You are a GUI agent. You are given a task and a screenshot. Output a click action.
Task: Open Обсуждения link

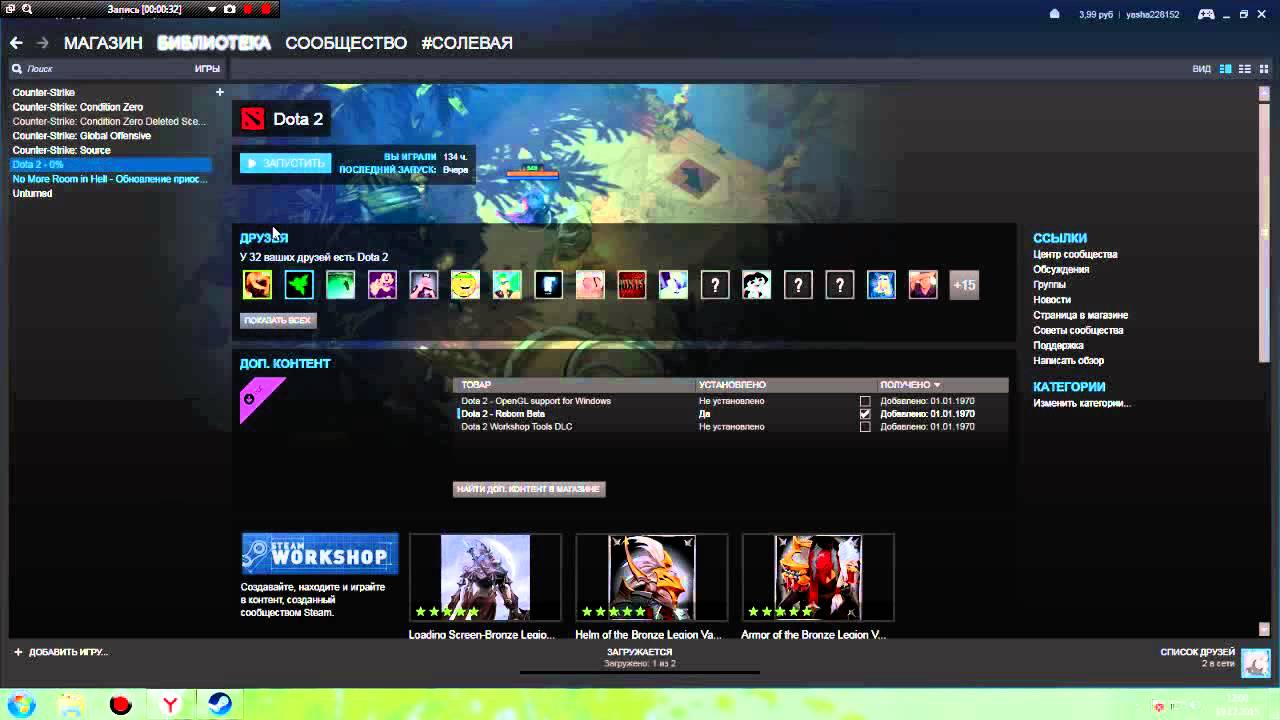(x=1061, y=270)
